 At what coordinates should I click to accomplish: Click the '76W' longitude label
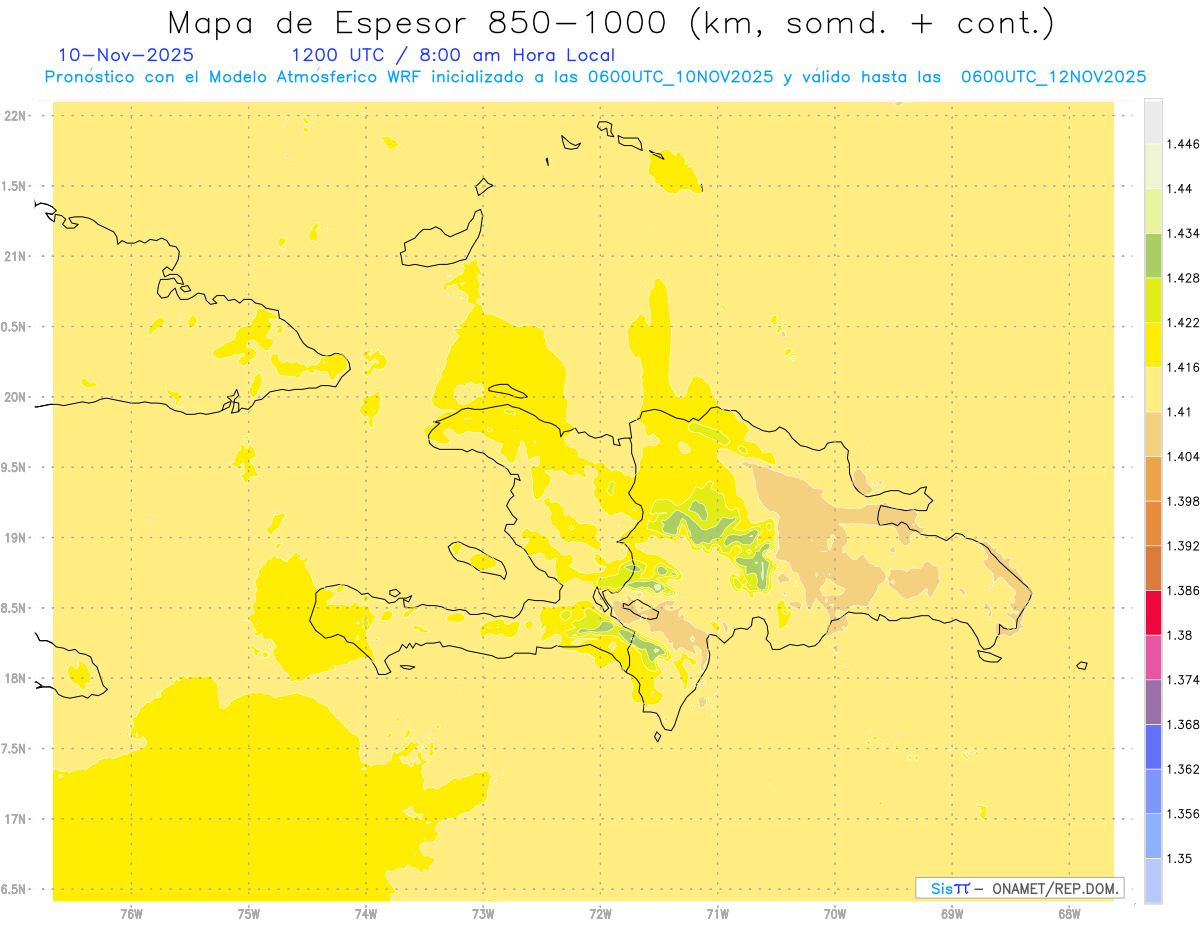coord(131,913)
